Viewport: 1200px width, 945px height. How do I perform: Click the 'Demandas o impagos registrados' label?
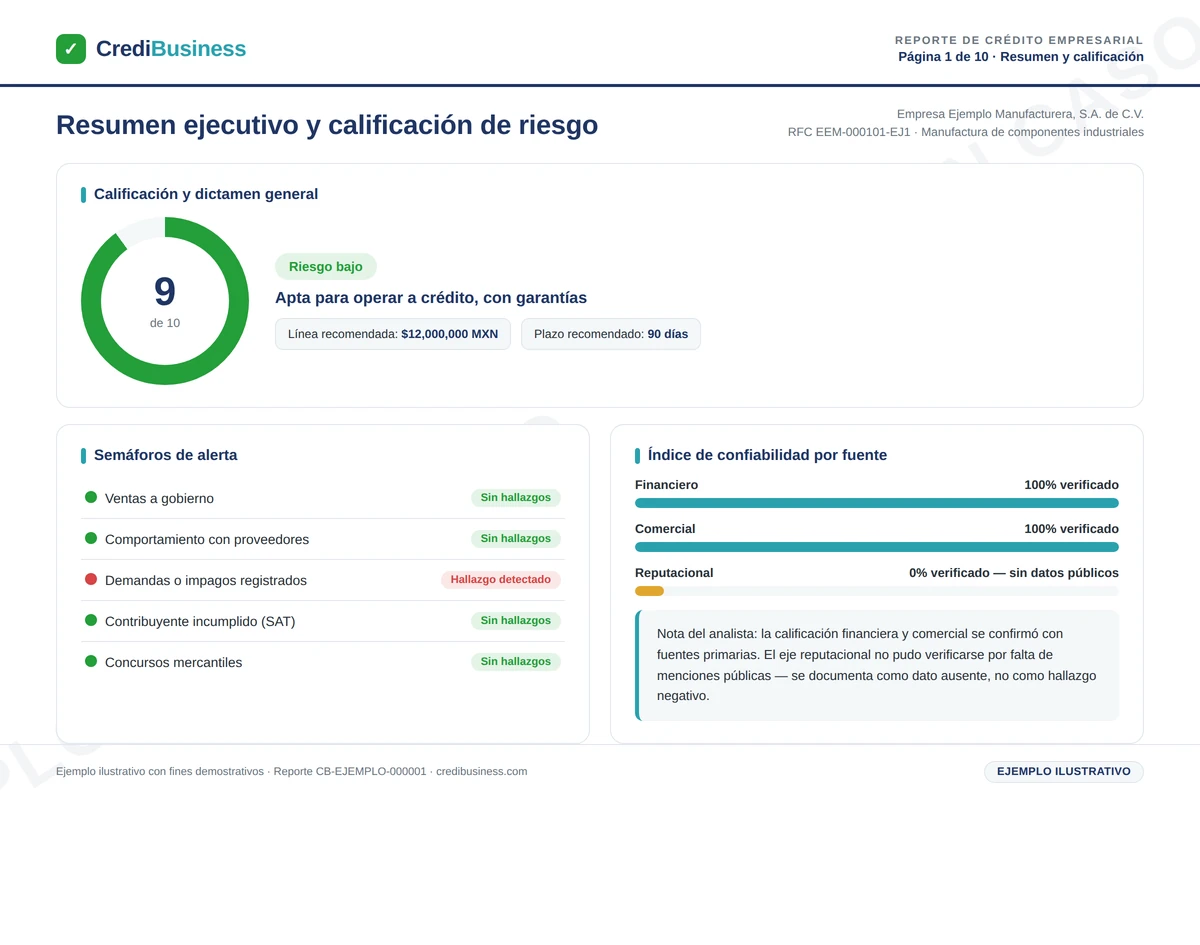[x=206, y=580]
